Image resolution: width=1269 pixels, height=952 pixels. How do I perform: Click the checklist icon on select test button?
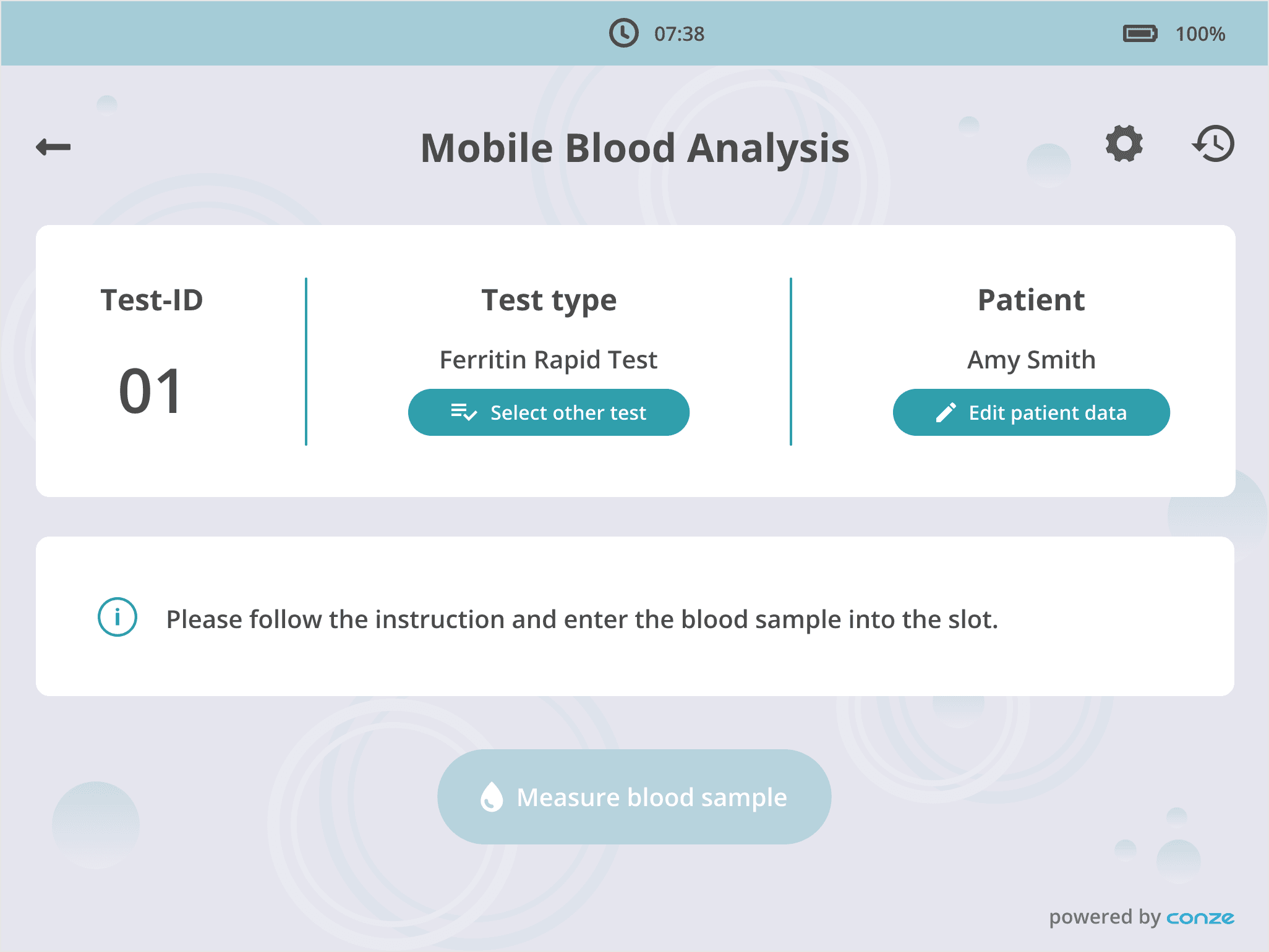(464, 412)
